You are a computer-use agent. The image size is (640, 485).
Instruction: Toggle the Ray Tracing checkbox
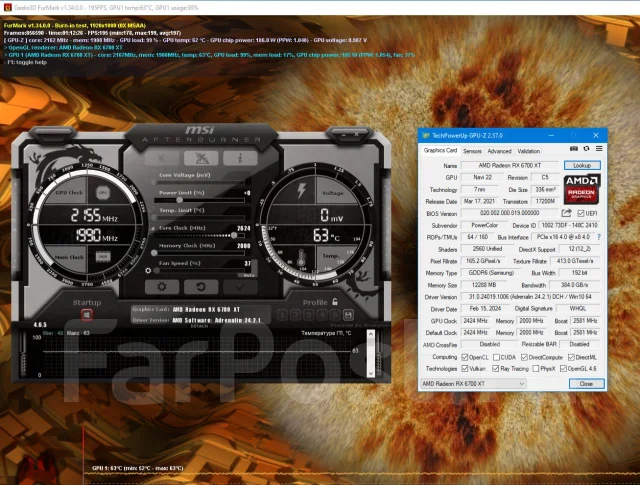496,368
